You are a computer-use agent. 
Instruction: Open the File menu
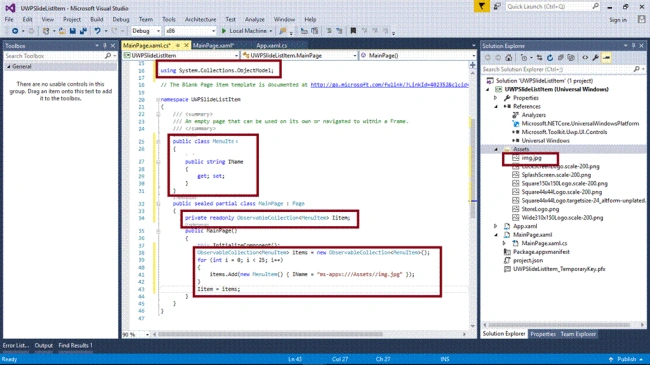pos(9,19)
